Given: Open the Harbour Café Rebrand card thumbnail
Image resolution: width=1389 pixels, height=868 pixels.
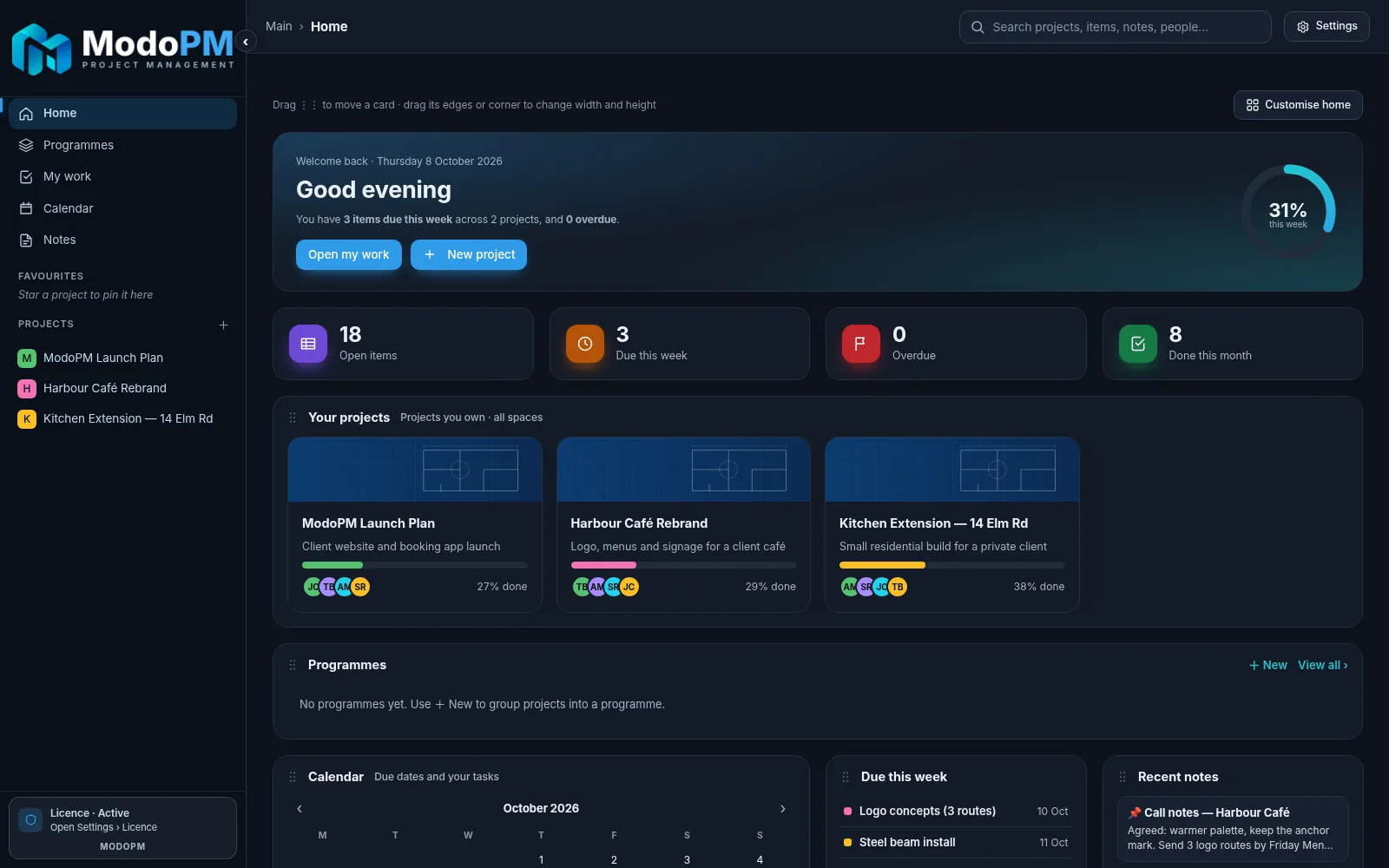Looking at the screenshot, I should [683, 470].
